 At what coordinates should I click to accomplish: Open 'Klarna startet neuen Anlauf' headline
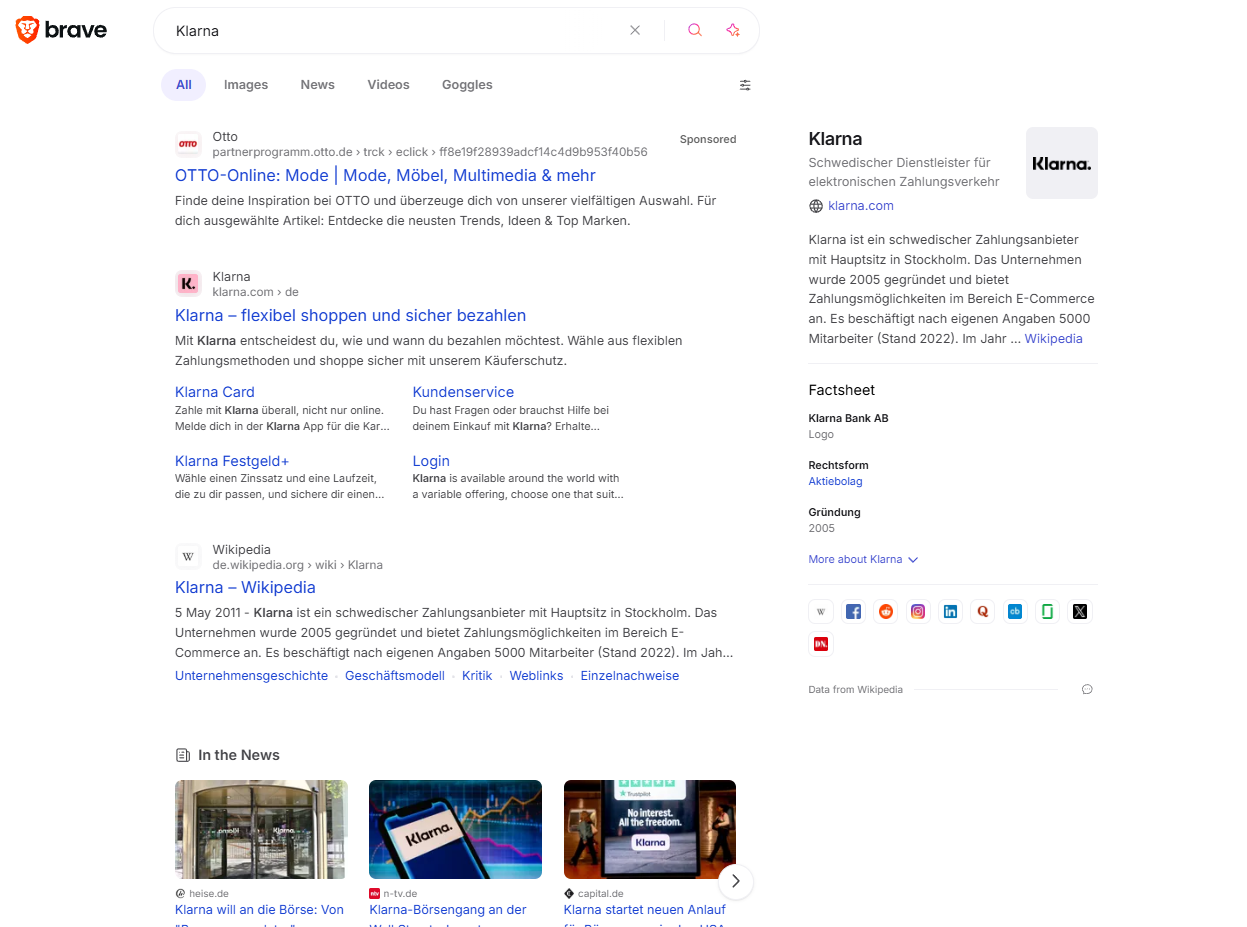tap(645, 910)
